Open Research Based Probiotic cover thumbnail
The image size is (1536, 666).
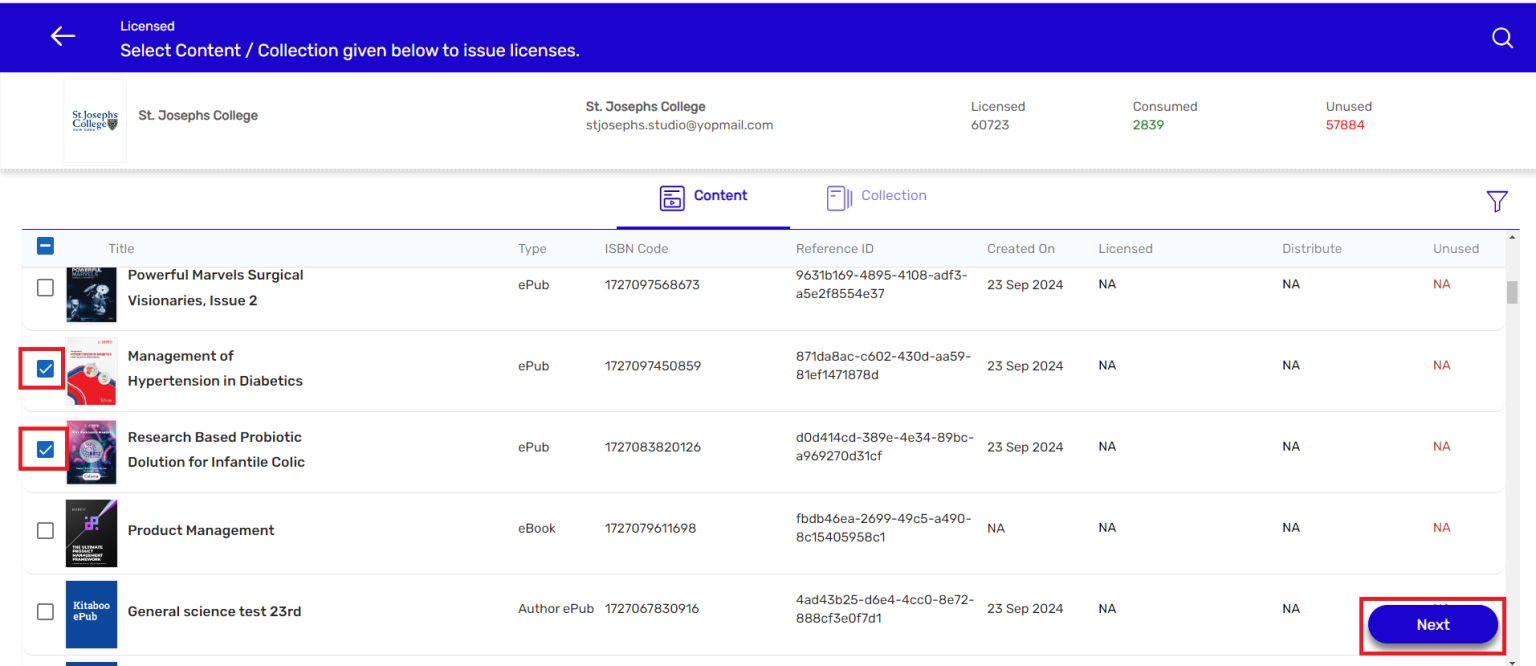click(91, 452)
